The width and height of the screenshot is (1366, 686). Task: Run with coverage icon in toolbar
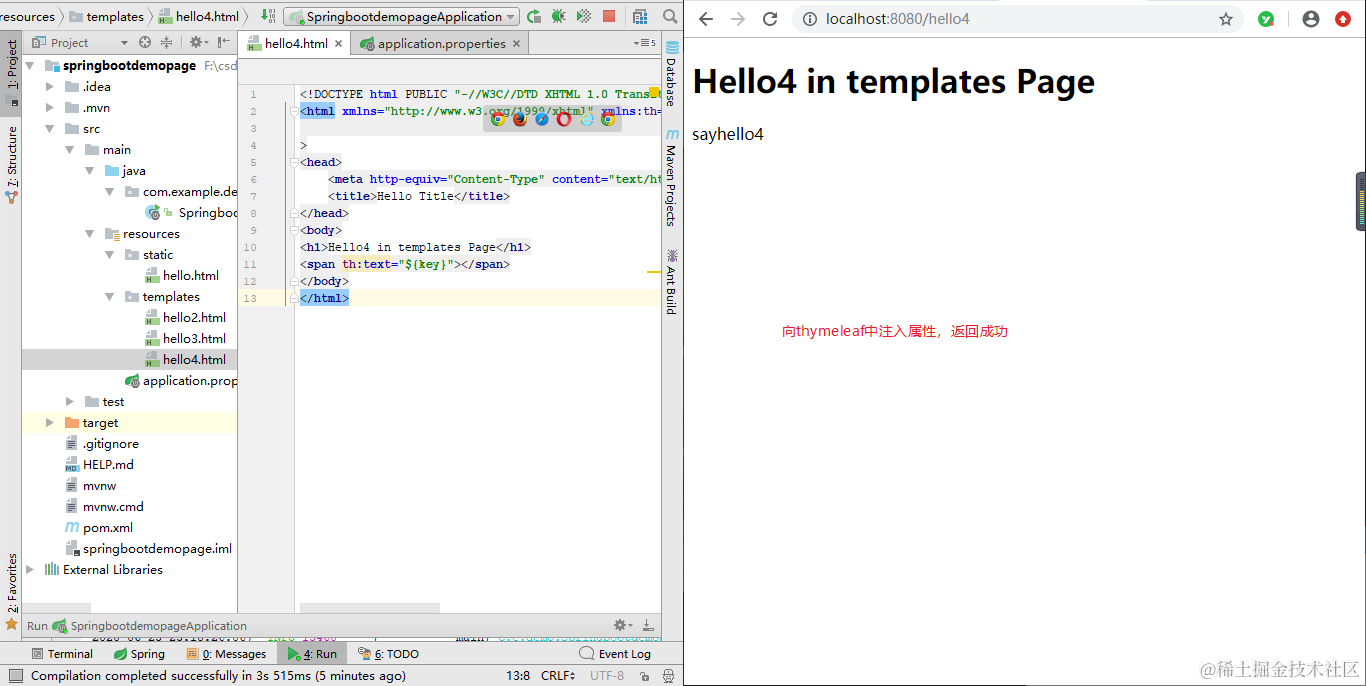(x=584, y=16)
